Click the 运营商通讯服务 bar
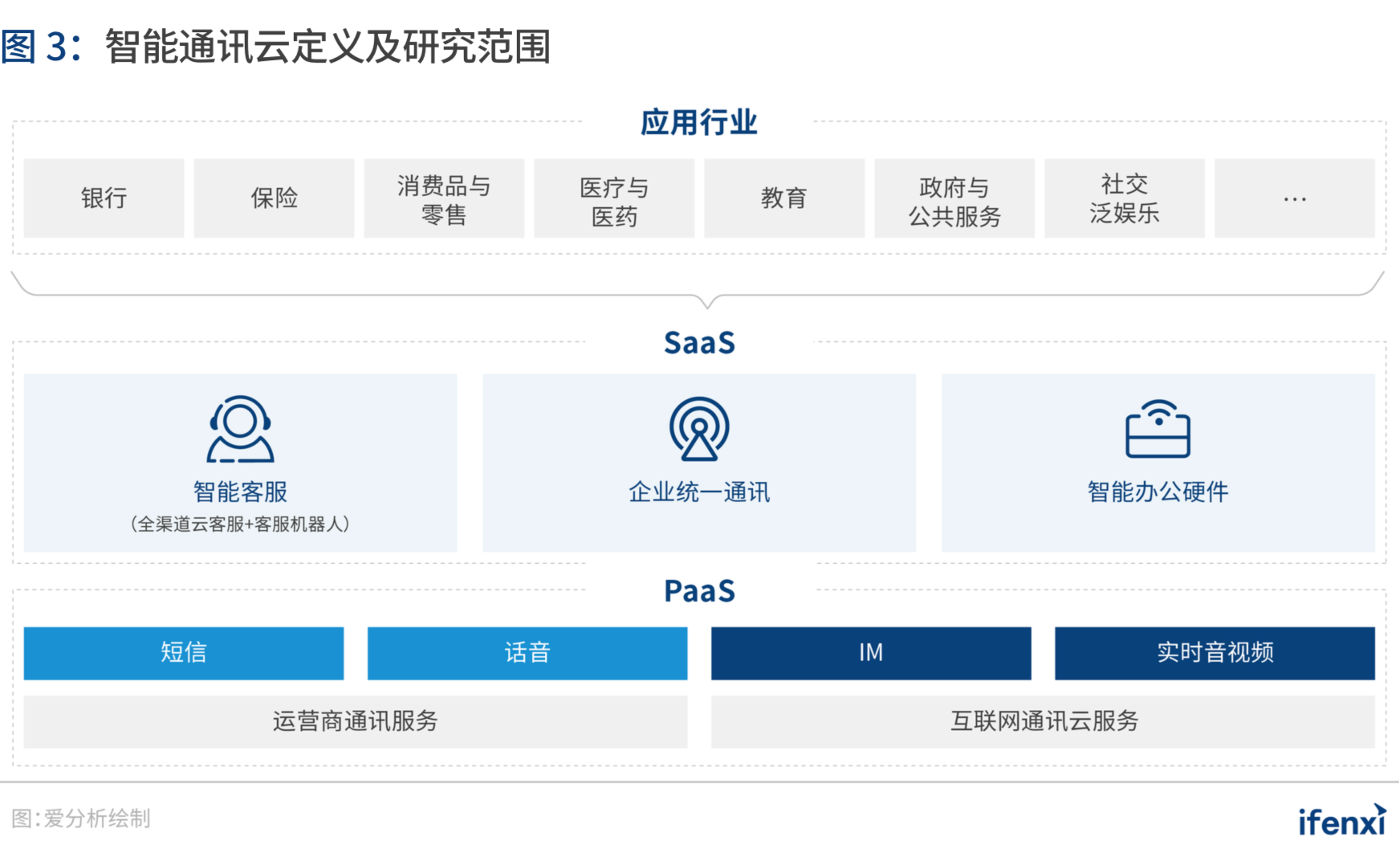The image size is (1400, 853). (355, 721)
